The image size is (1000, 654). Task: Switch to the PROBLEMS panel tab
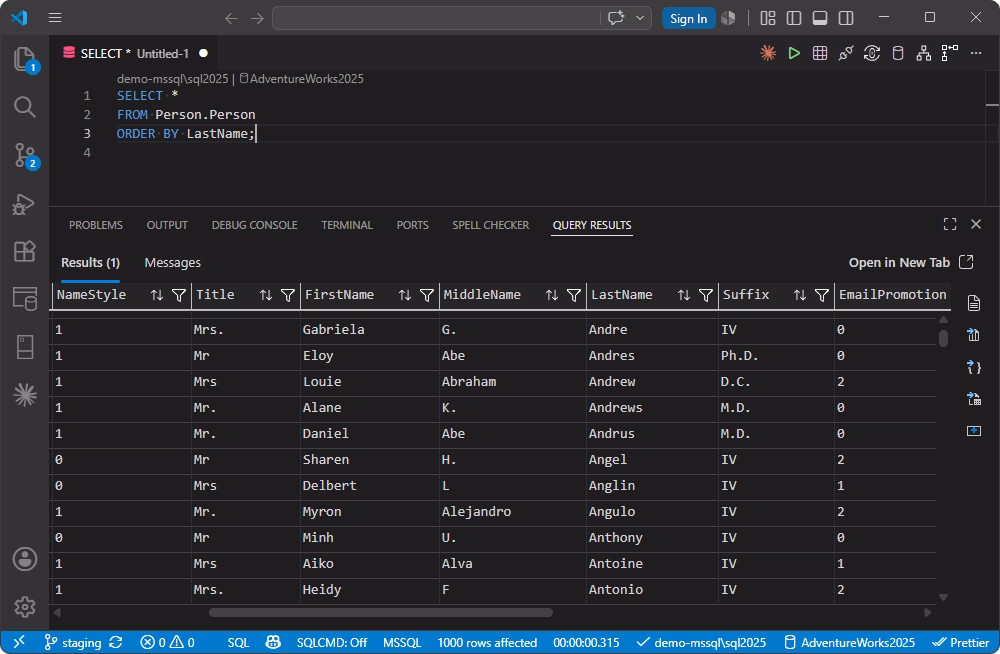[x=96, y=225]
